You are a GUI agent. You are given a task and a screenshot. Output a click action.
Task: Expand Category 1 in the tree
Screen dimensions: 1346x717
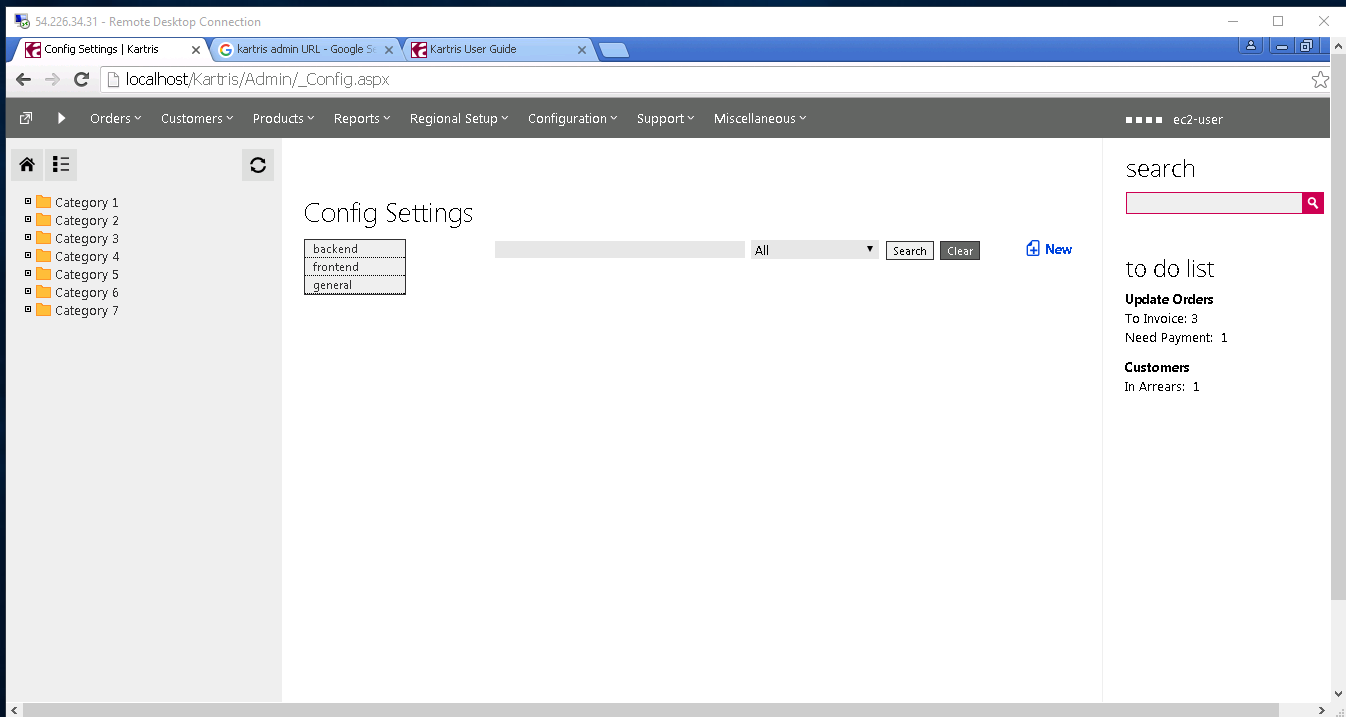[x=26, y=201]
